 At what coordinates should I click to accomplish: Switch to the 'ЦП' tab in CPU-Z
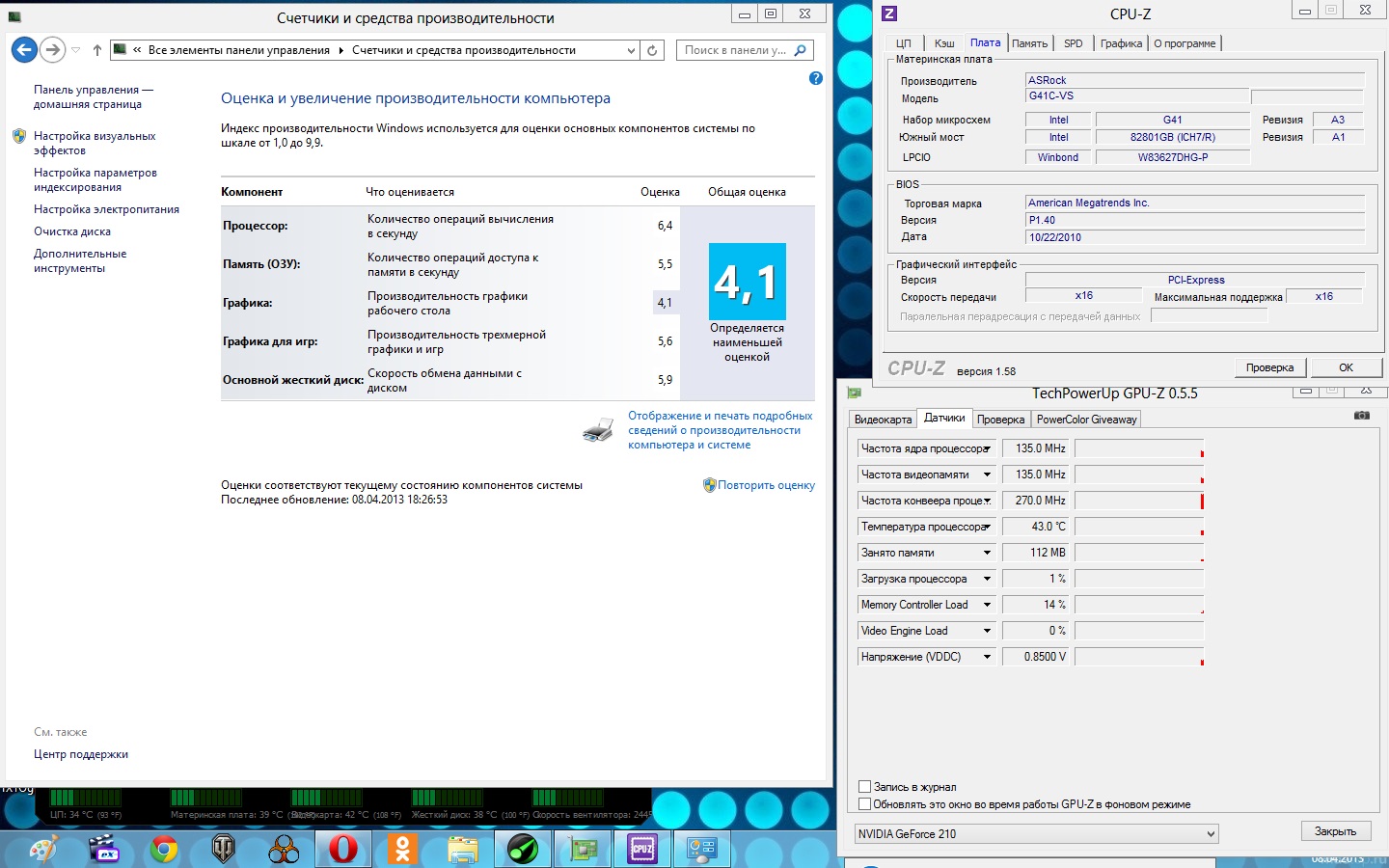tap(904, 43)
